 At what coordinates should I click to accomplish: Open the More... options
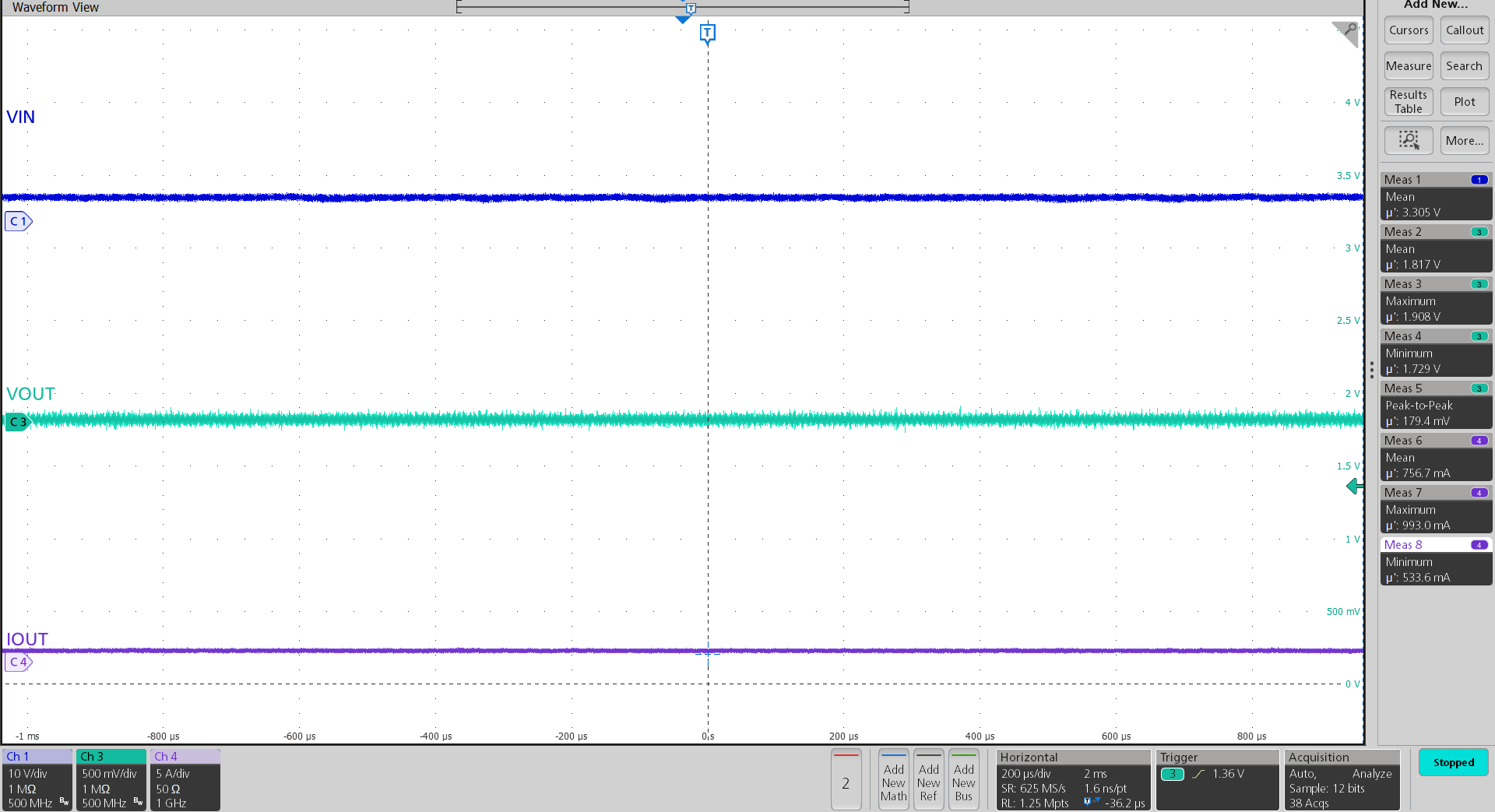click(1465, 140)
